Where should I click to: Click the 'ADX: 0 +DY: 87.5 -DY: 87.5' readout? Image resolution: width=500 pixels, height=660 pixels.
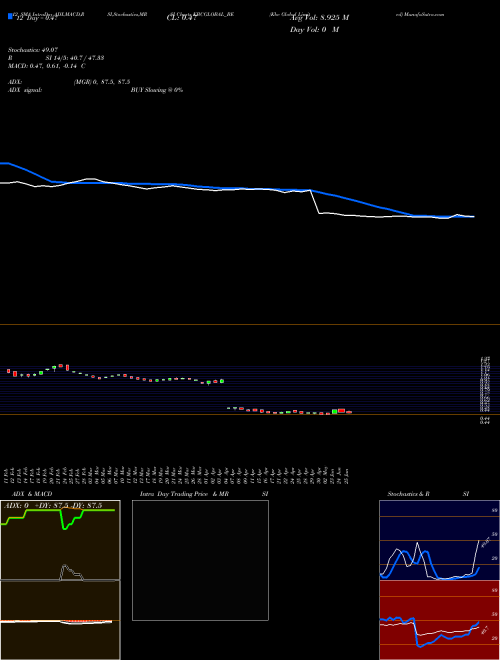coord(53,506)
